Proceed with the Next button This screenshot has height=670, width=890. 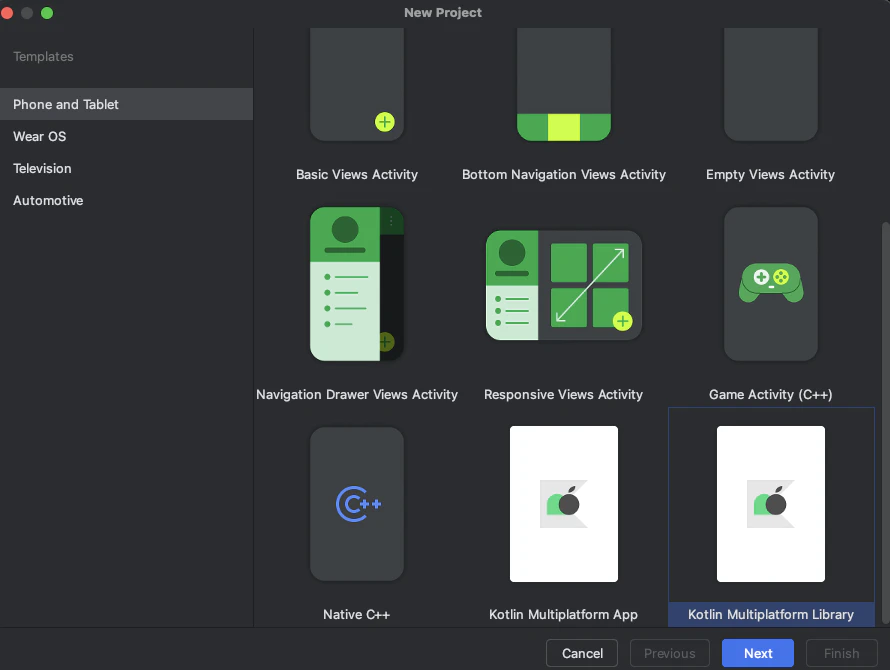[758, 653]
